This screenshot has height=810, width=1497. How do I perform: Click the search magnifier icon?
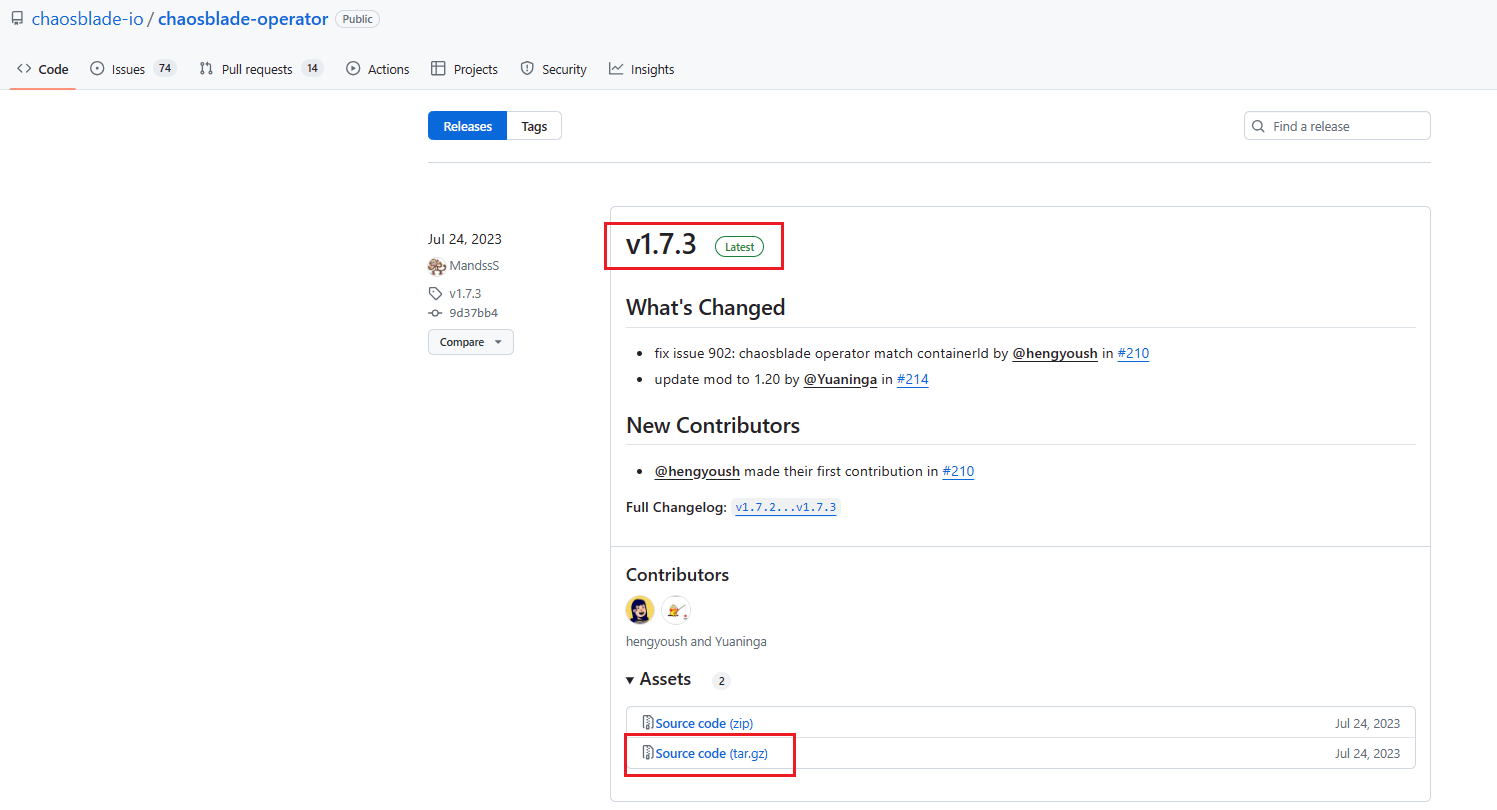[1259, 126]
